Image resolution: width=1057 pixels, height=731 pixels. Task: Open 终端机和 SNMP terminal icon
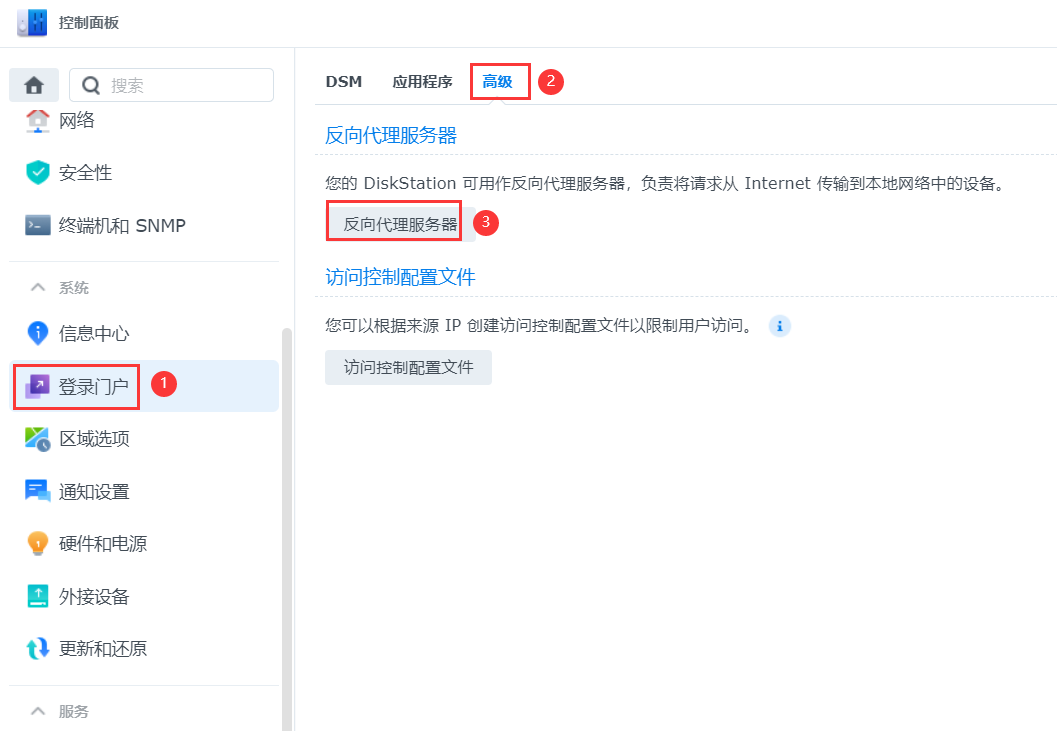(x=37, y=226)
